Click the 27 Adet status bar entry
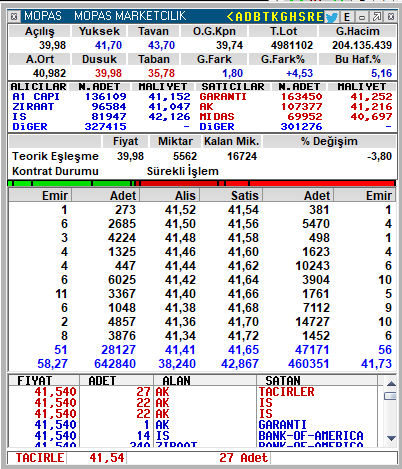Screen dimensions: 402x469 click(x=243, y=458)
